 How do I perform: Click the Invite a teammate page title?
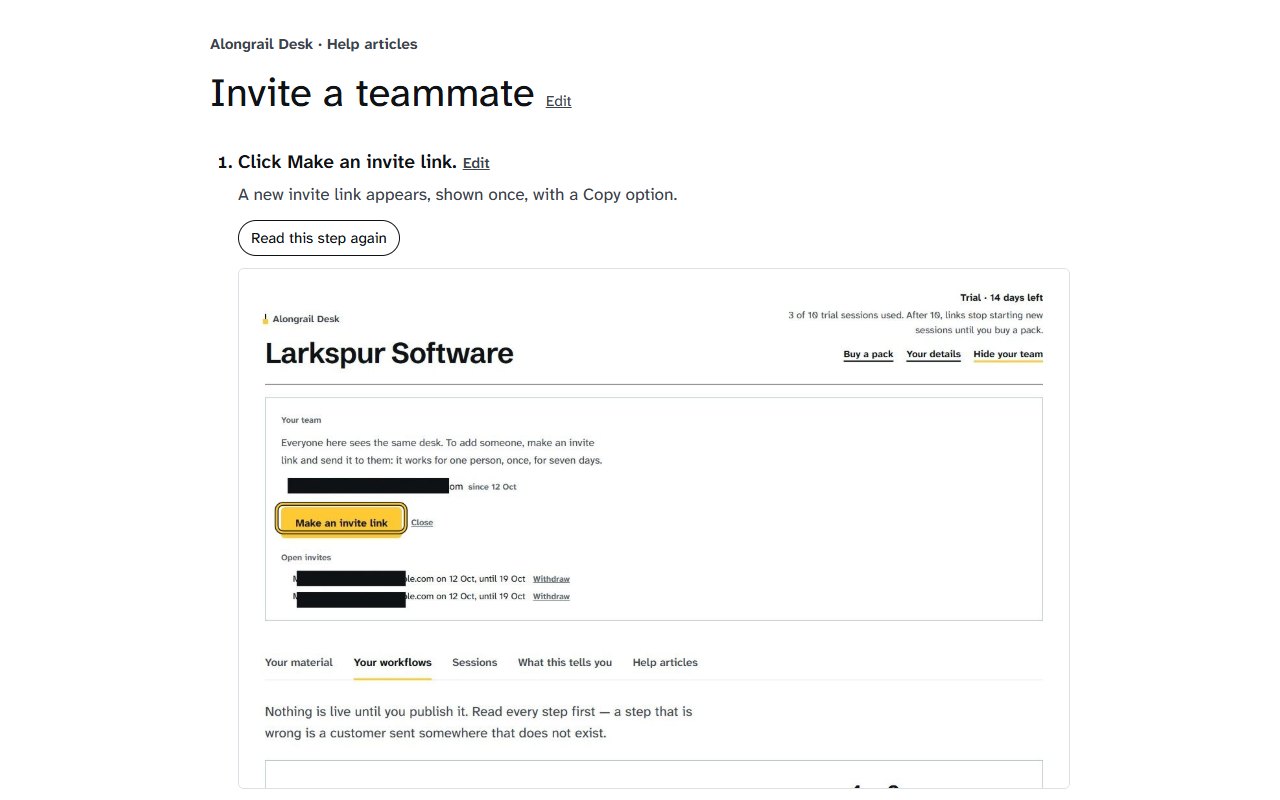click(372, 93)
